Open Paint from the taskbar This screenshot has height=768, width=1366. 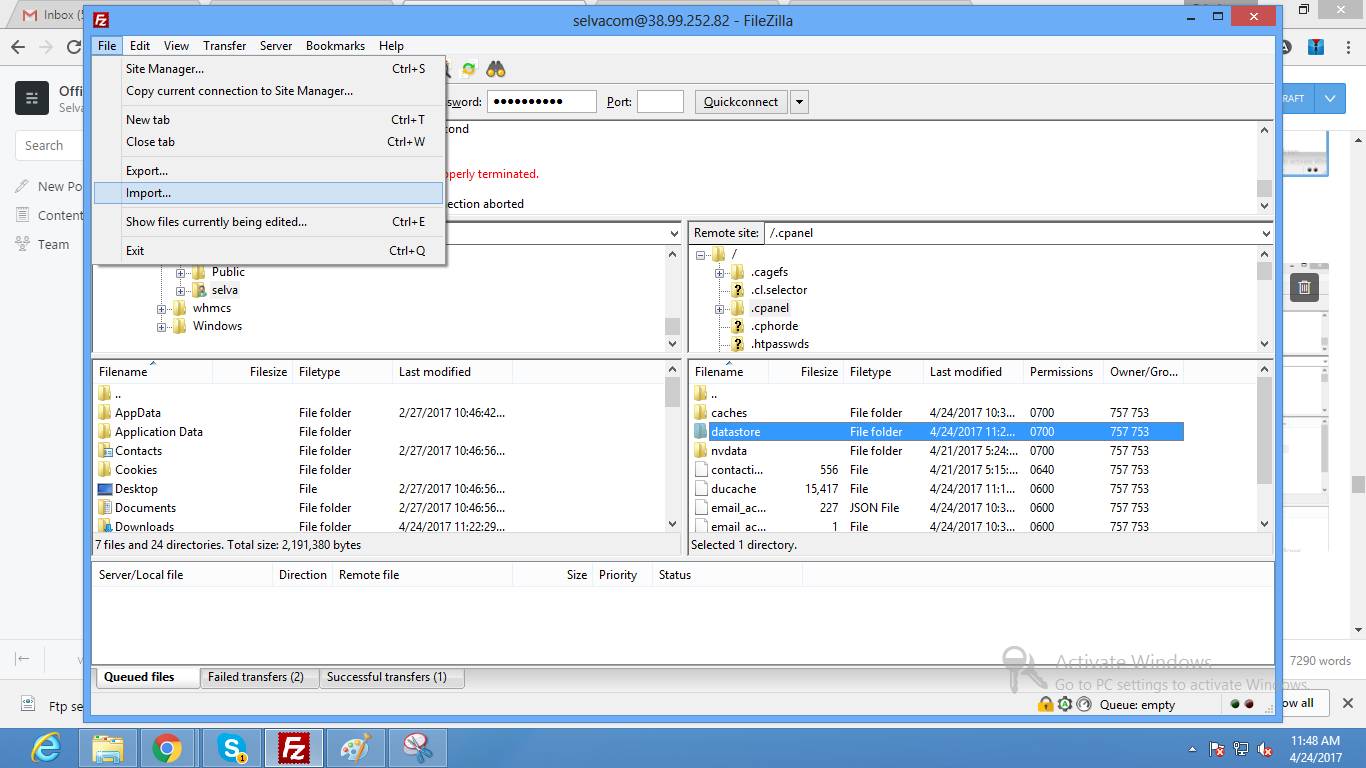click(355, 748)
